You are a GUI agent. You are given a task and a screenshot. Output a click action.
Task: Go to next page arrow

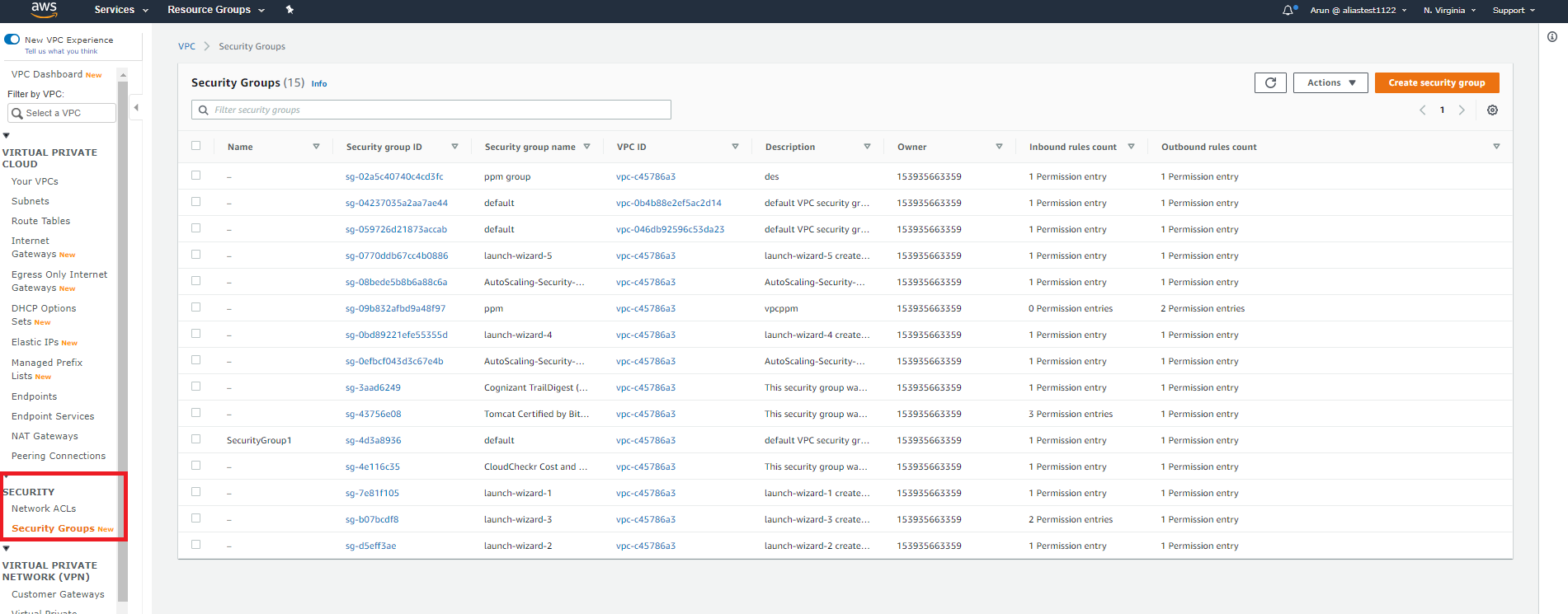[1462, 110]
